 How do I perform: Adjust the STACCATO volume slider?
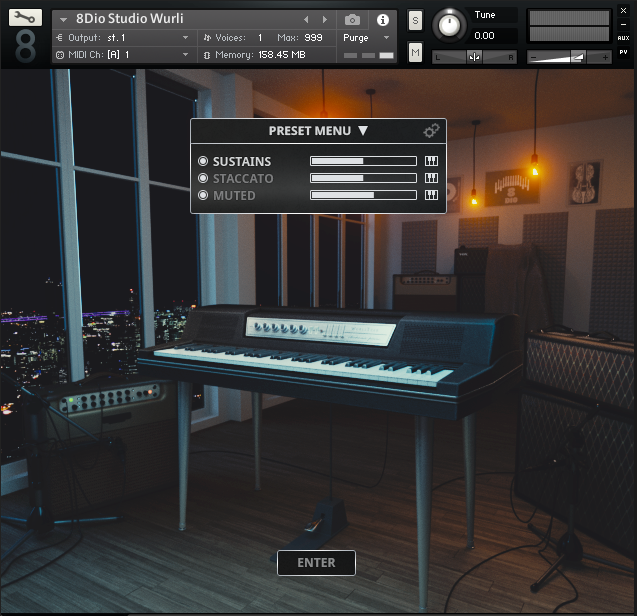pos(363,178)
